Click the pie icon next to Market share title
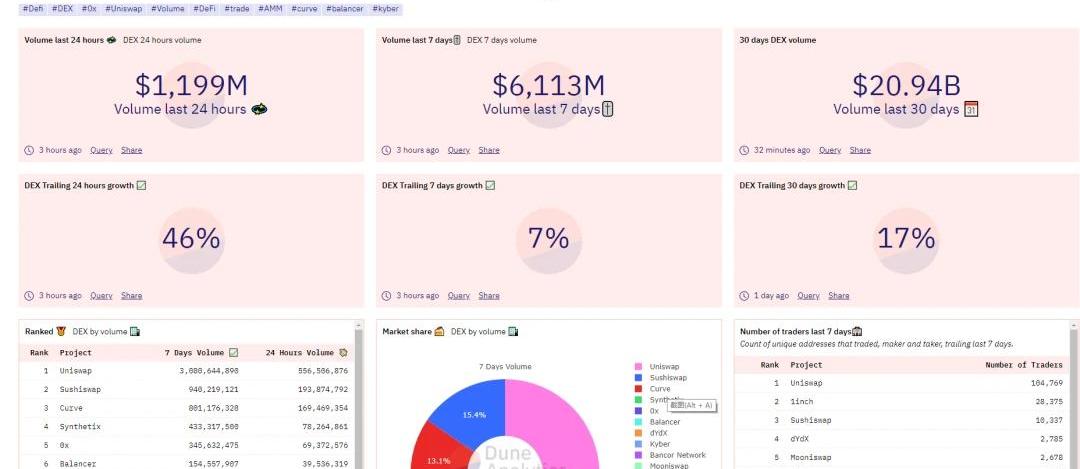This screenshot has width=1080, height=469. coord(439,331)
